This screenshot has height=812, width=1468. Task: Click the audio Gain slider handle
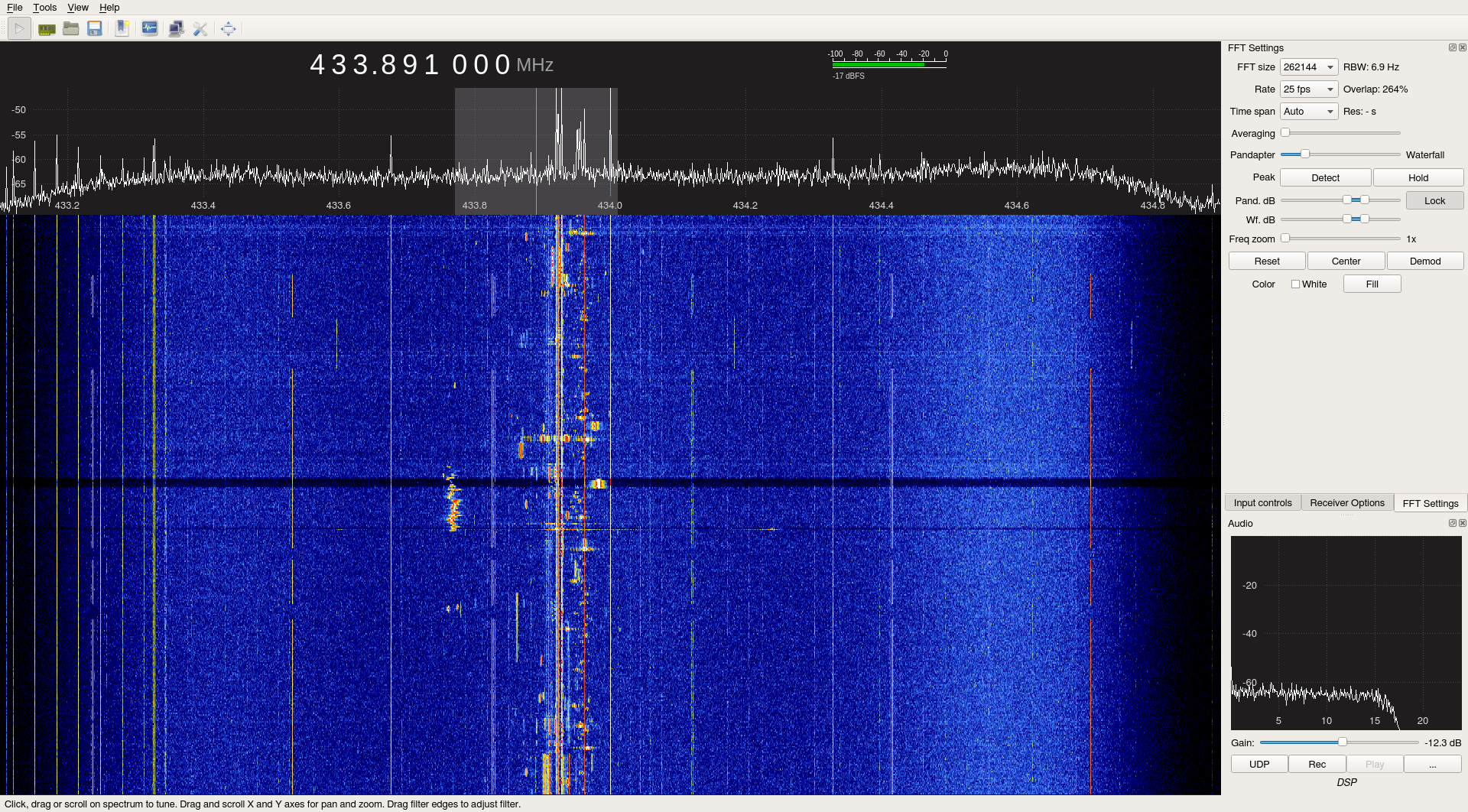pos(1342,742)
